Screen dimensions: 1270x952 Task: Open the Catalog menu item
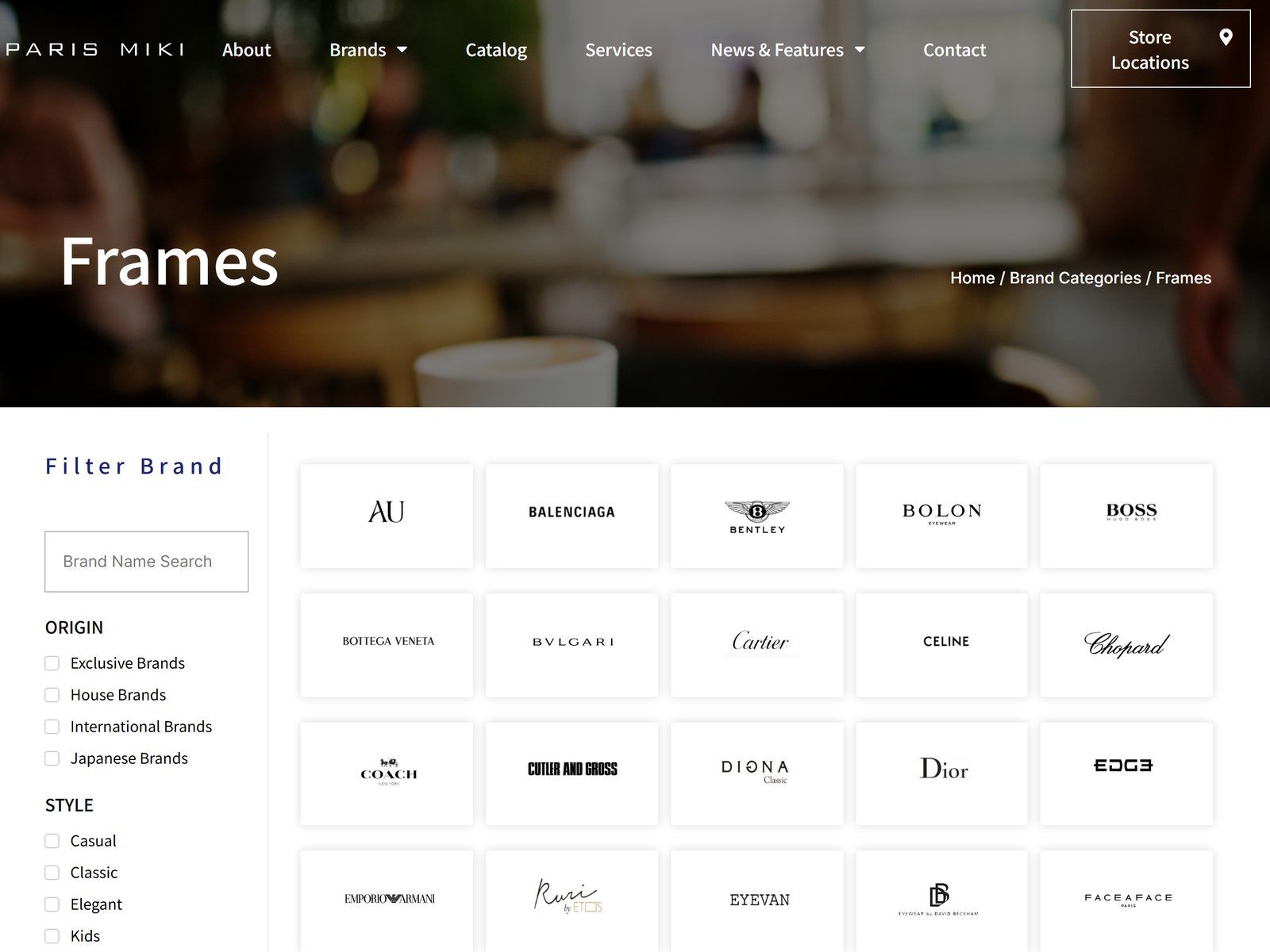coord(496,50)
